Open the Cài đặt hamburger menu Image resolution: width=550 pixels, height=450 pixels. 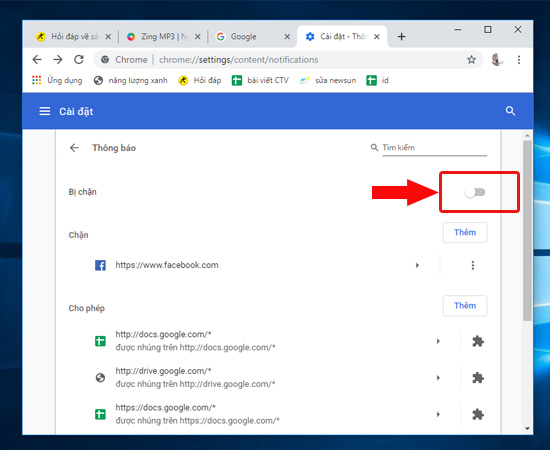pos(45,111)
